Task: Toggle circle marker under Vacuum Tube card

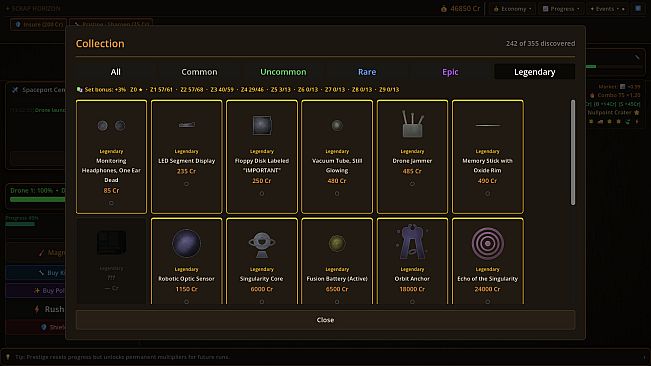Action: click(337, 193)
